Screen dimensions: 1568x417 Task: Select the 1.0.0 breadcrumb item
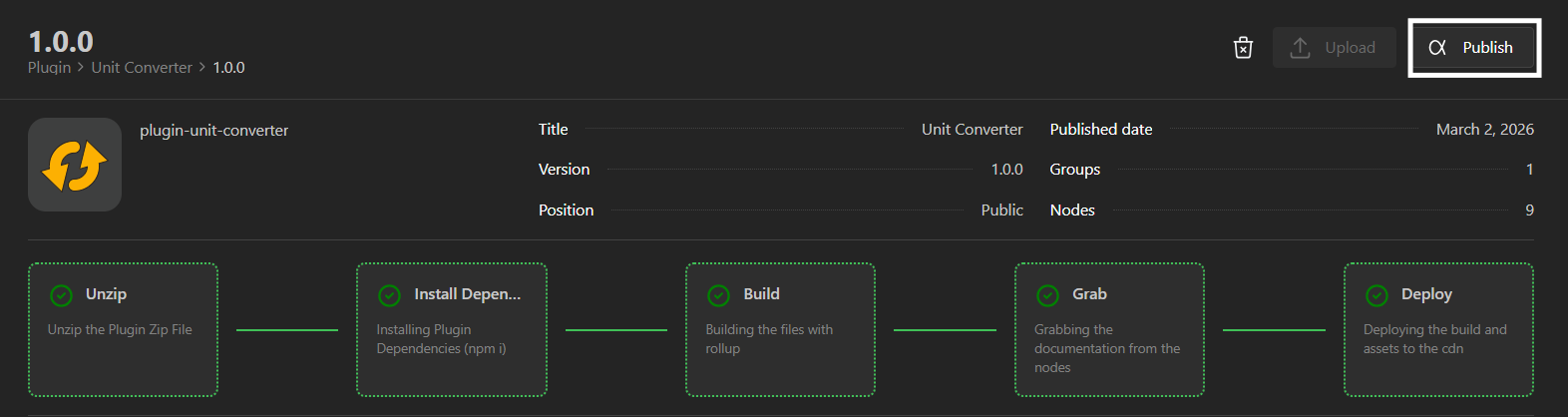228,68
